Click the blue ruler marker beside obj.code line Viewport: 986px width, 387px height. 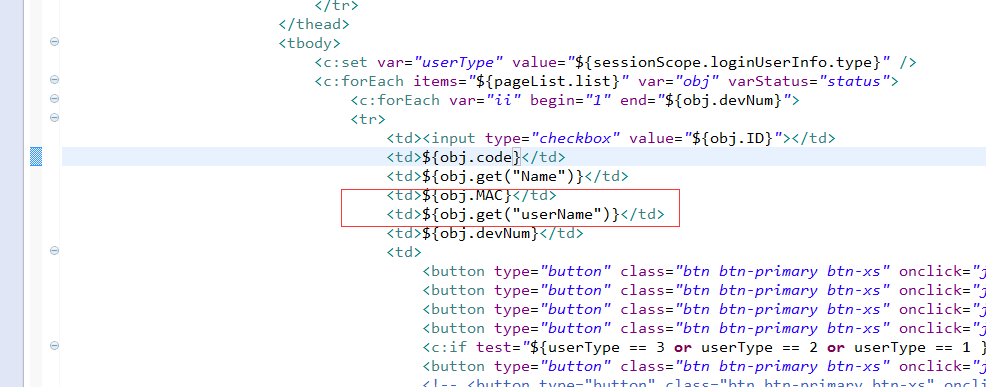(36, 157)
